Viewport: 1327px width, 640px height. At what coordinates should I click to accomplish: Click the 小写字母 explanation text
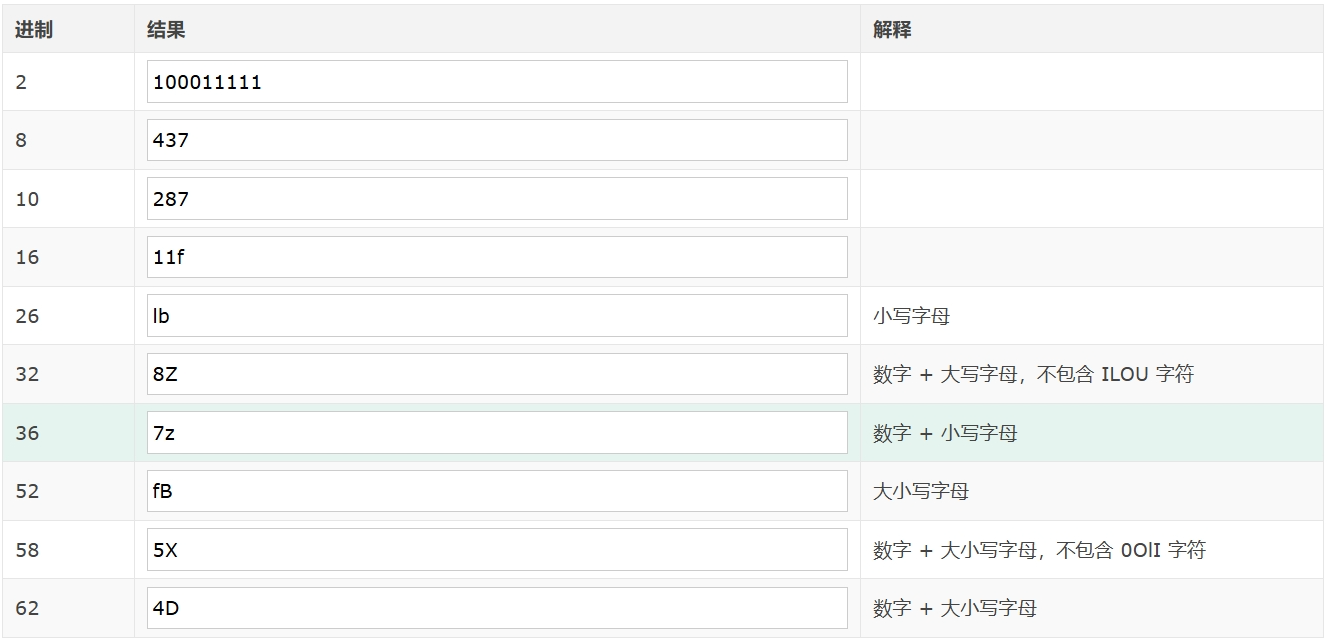coord(911,316)
